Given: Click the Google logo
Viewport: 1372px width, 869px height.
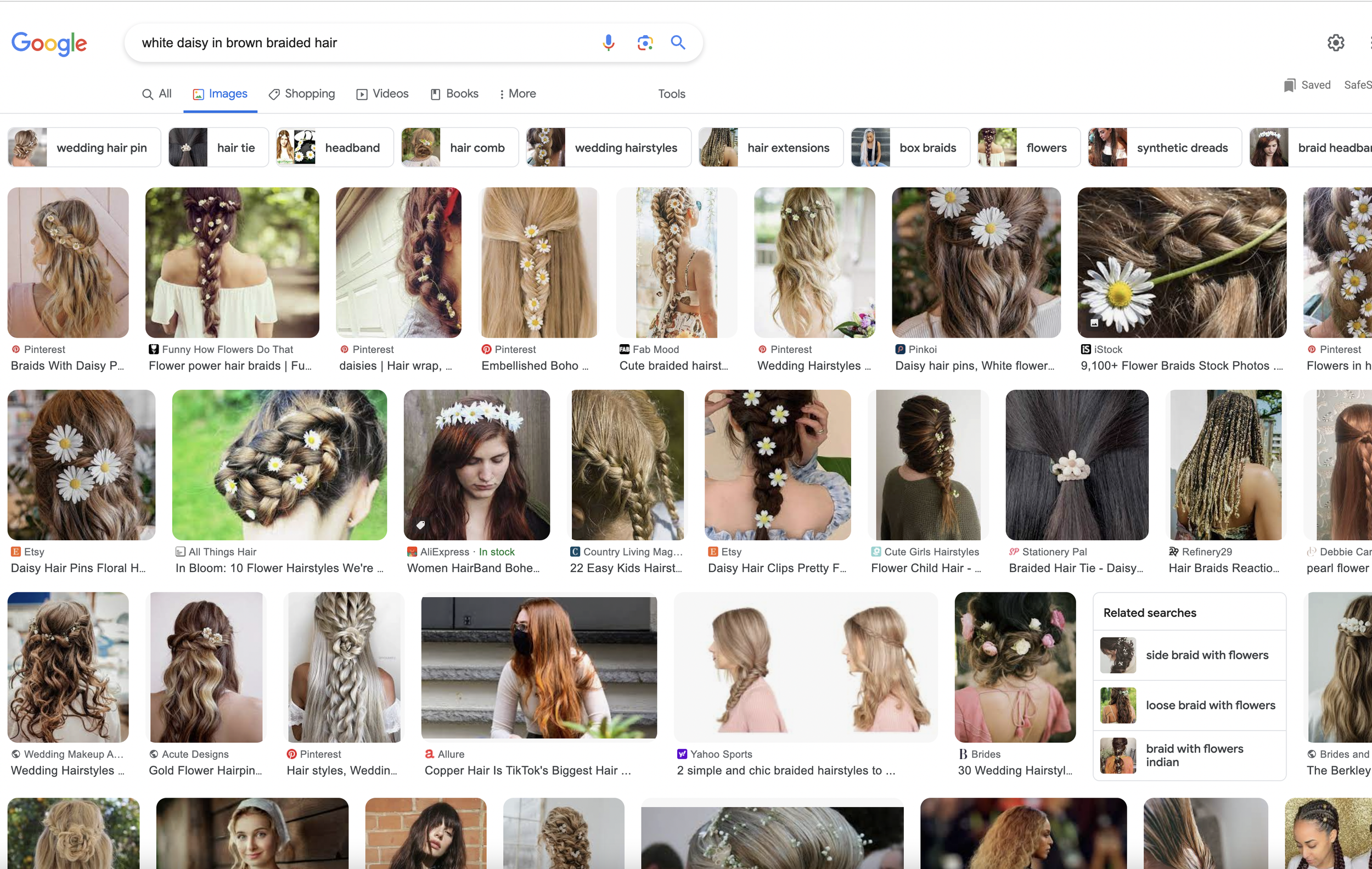Looking at the screenshot, I should 49,43.
